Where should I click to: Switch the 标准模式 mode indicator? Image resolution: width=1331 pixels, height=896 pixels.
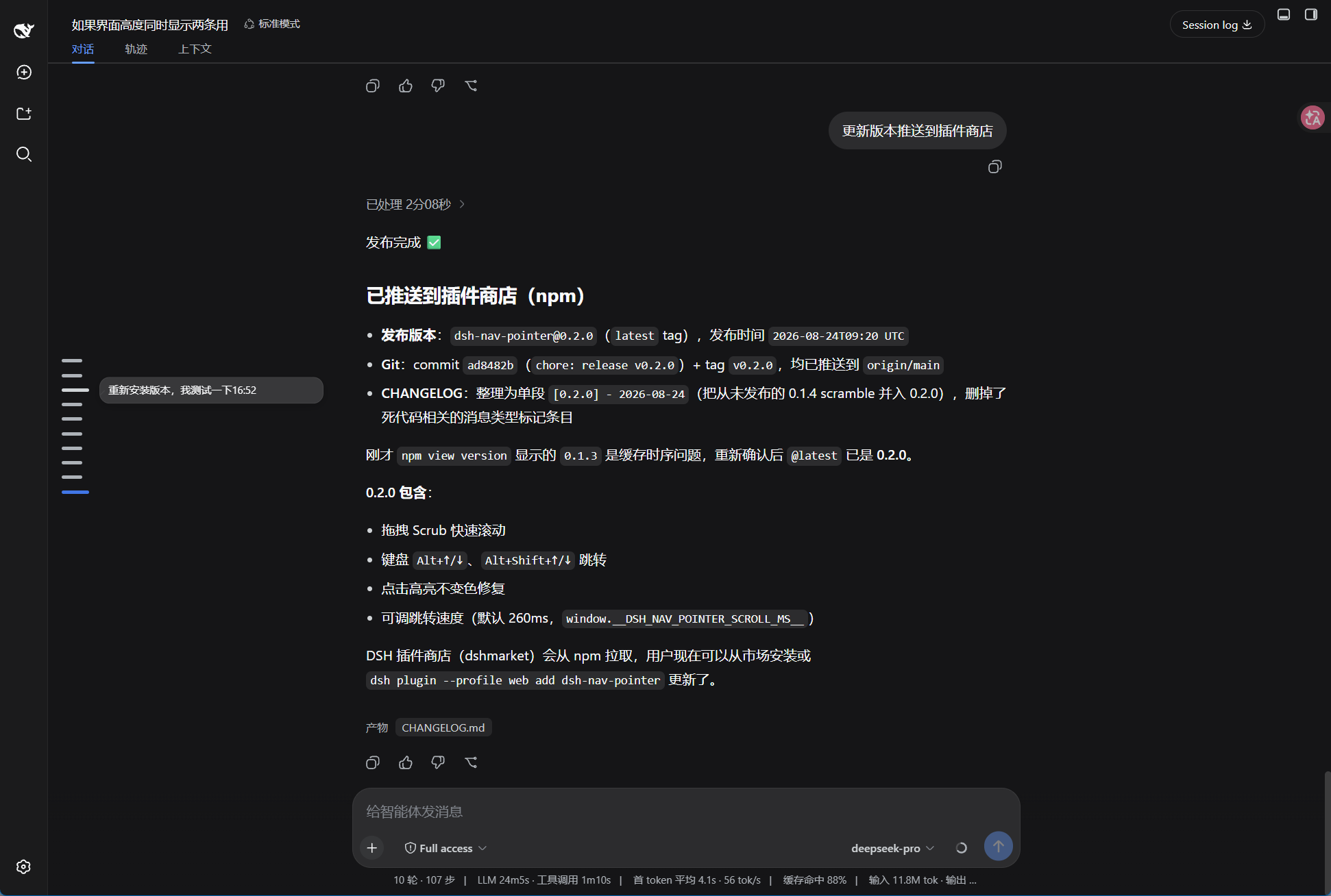[x=272, y=24]
